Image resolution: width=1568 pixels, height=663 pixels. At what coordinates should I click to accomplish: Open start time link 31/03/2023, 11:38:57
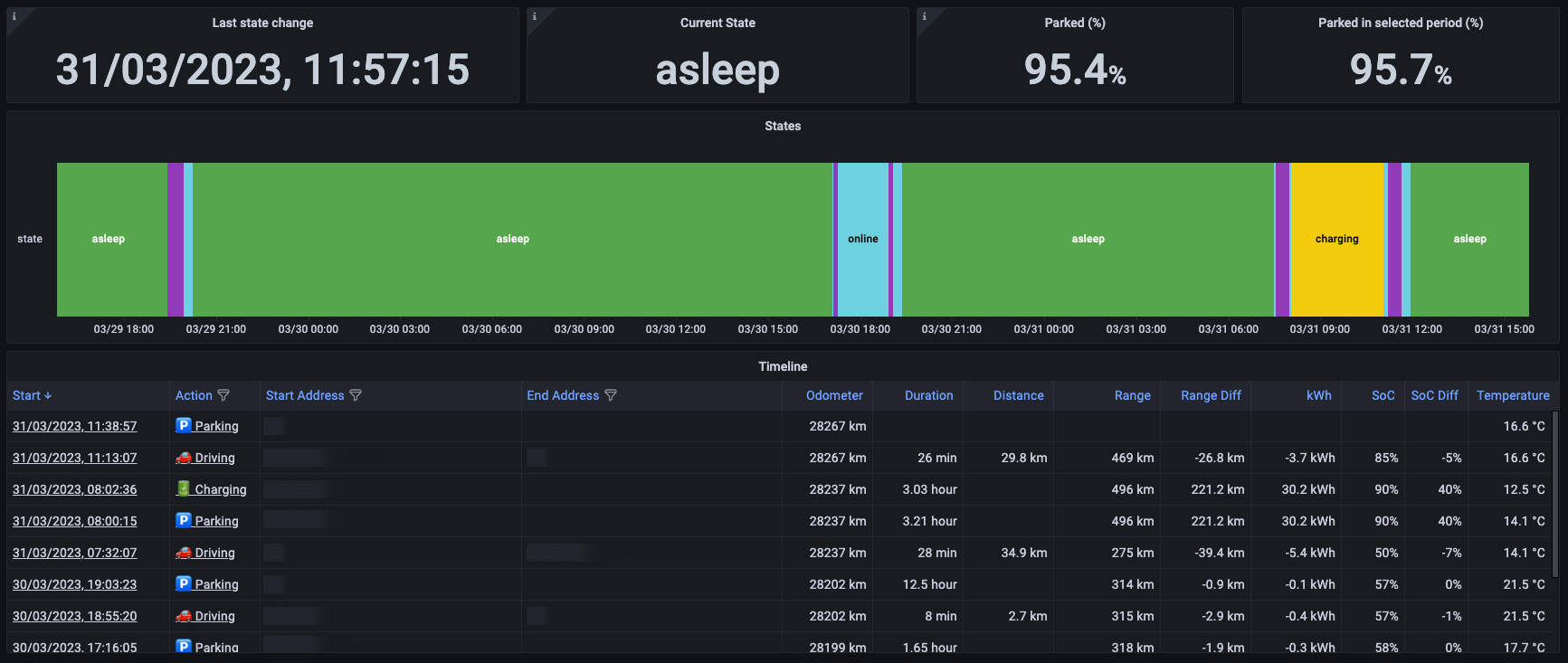click(x=74, y=426)
